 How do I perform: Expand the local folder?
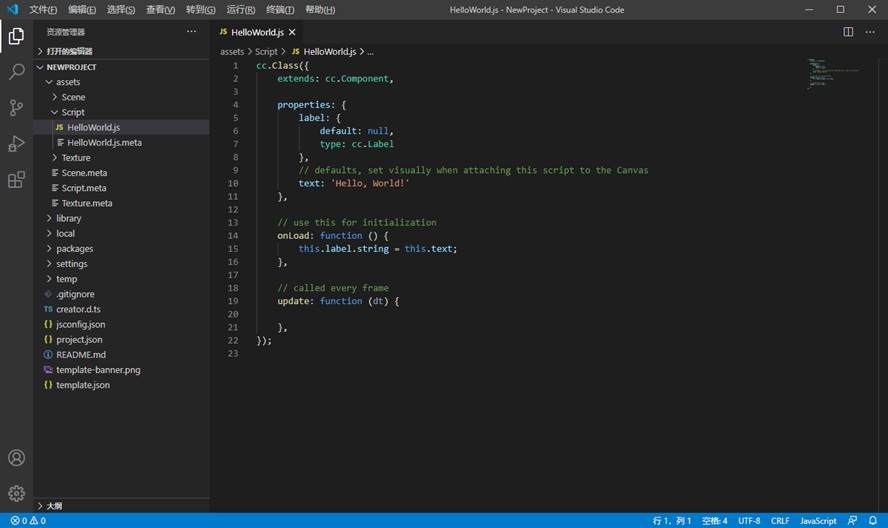pyautogui.click(x=121, y=233)
